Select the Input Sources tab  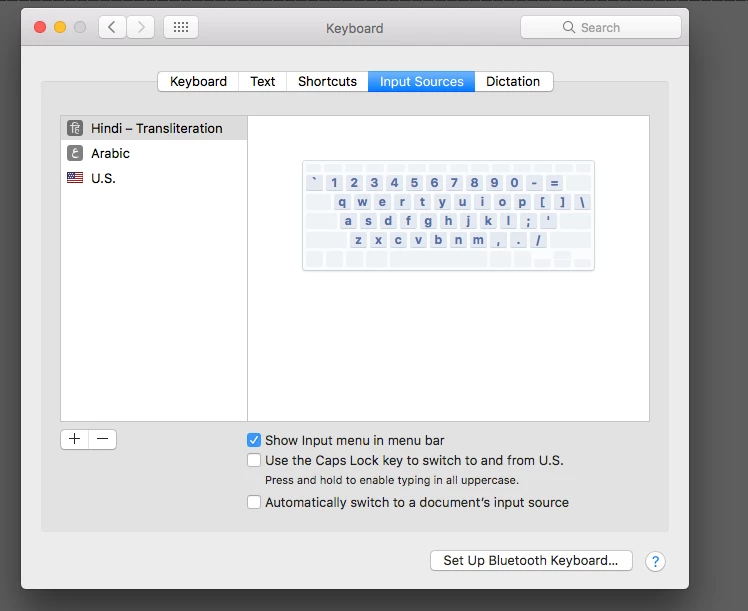pyautogui.click(x=421, y=82)
